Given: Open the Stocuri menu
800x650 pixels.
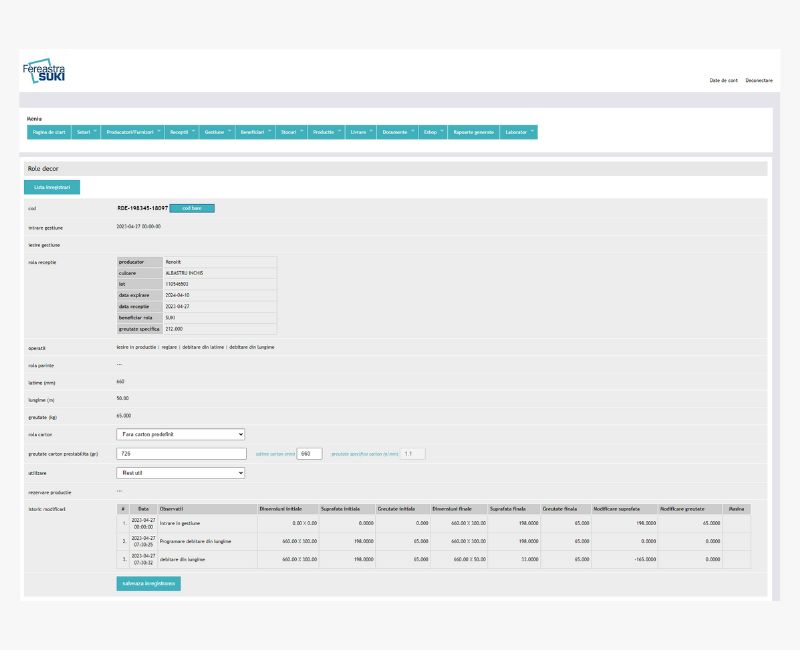Looking at the screenshot, I should (290, 132).
